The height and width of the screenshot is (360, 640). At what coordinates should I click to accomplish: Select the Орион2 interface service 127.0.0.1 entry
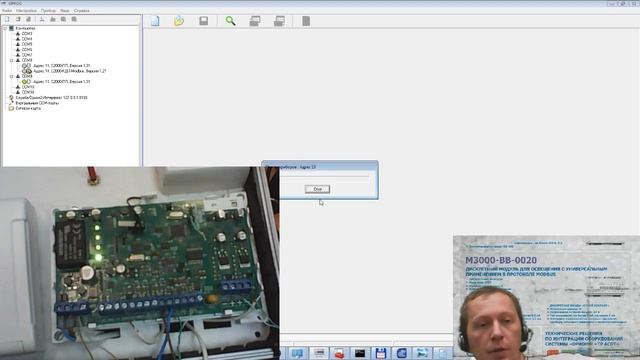point(51,98)
